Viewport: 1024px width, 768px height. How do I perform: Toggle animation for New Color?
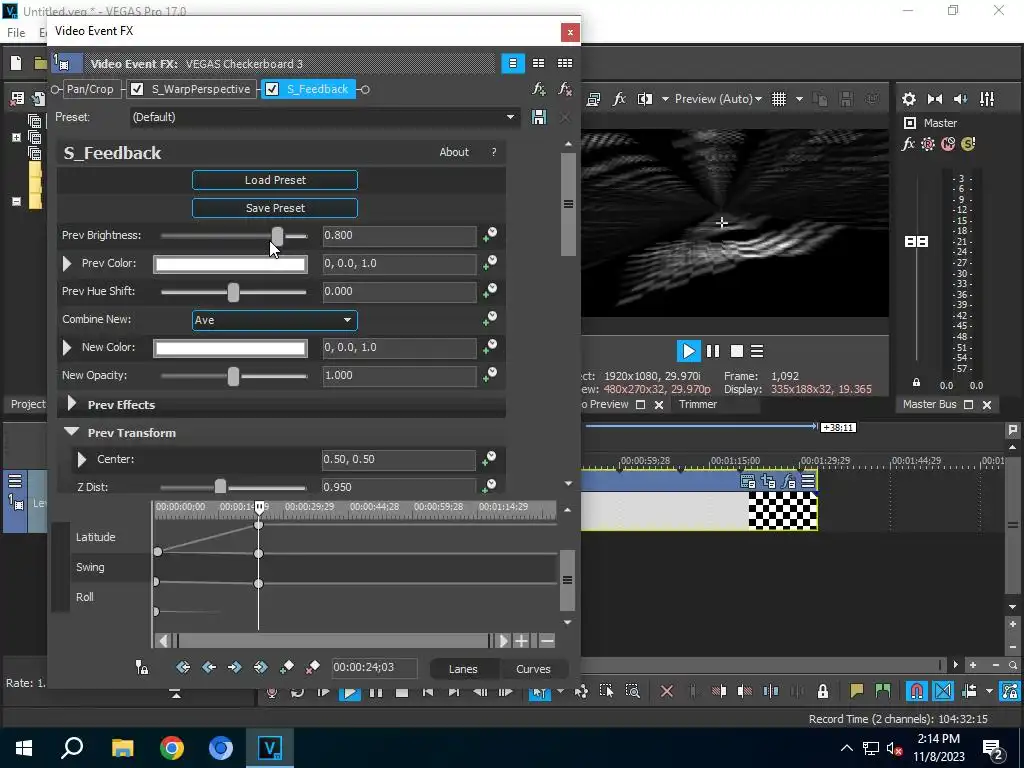pyautogui.click(x=490, y=347)
